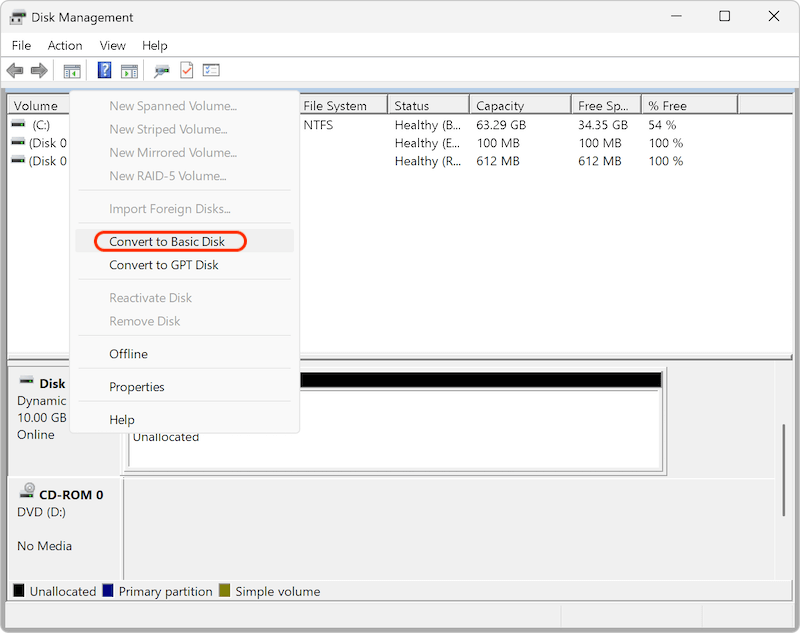
Task: Click the red checkmark toolbar icon
Action: tap(187, 70)
